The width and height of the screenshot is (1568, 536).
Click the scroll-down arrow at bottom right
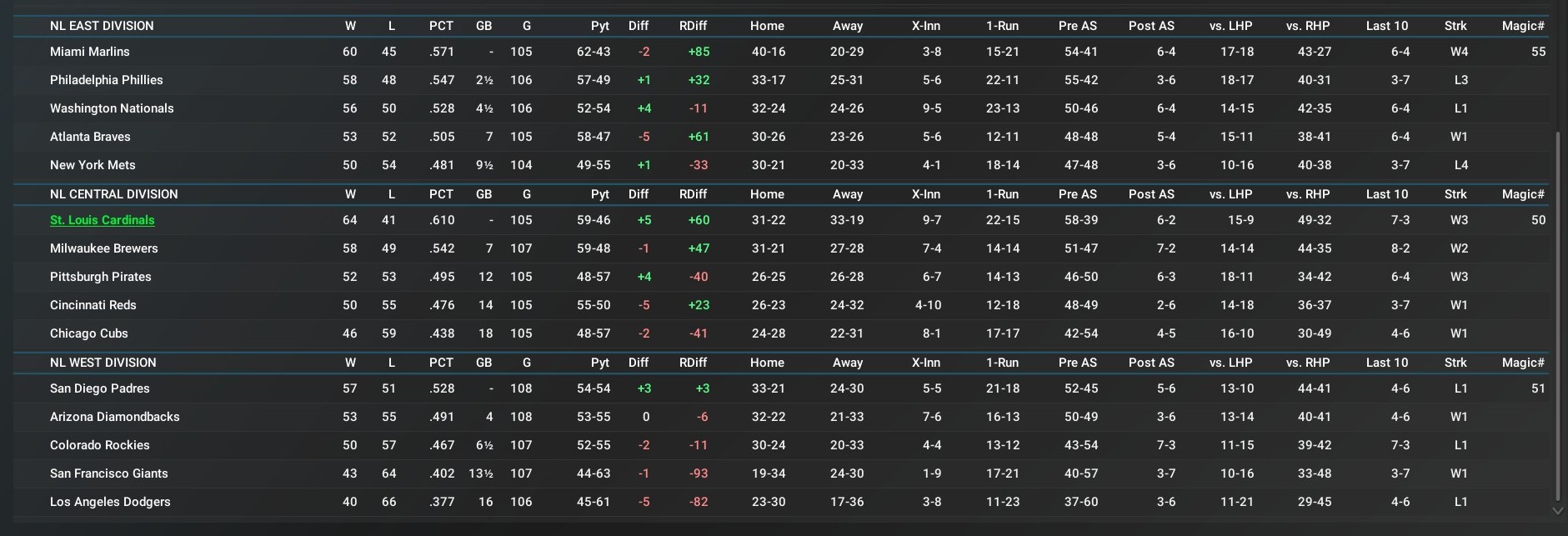(1557, 510)
